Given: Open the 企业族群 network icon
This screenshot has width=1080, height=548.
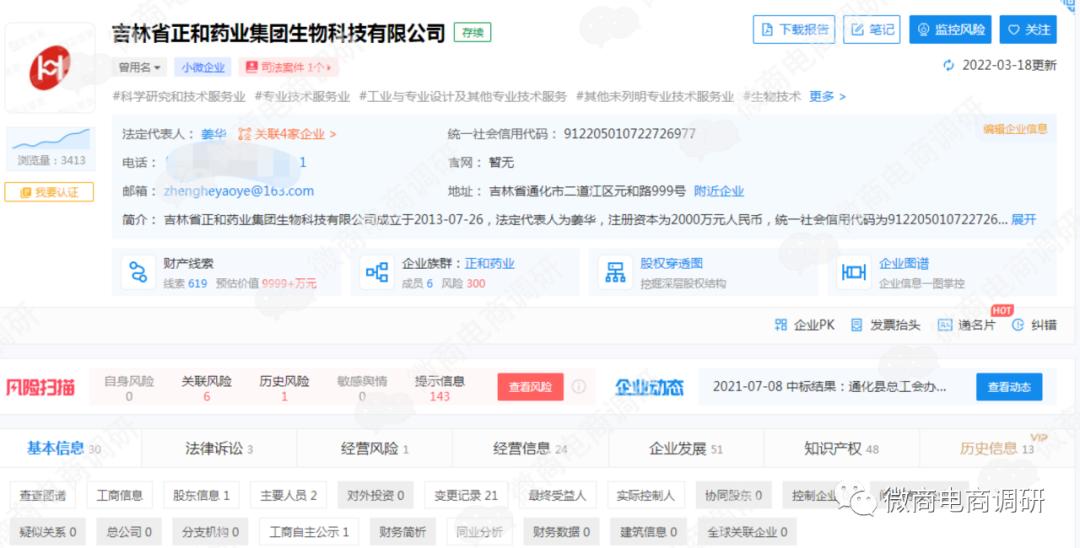Looking at the screenshot, I should pyautogui.click(x=376, y=272).
